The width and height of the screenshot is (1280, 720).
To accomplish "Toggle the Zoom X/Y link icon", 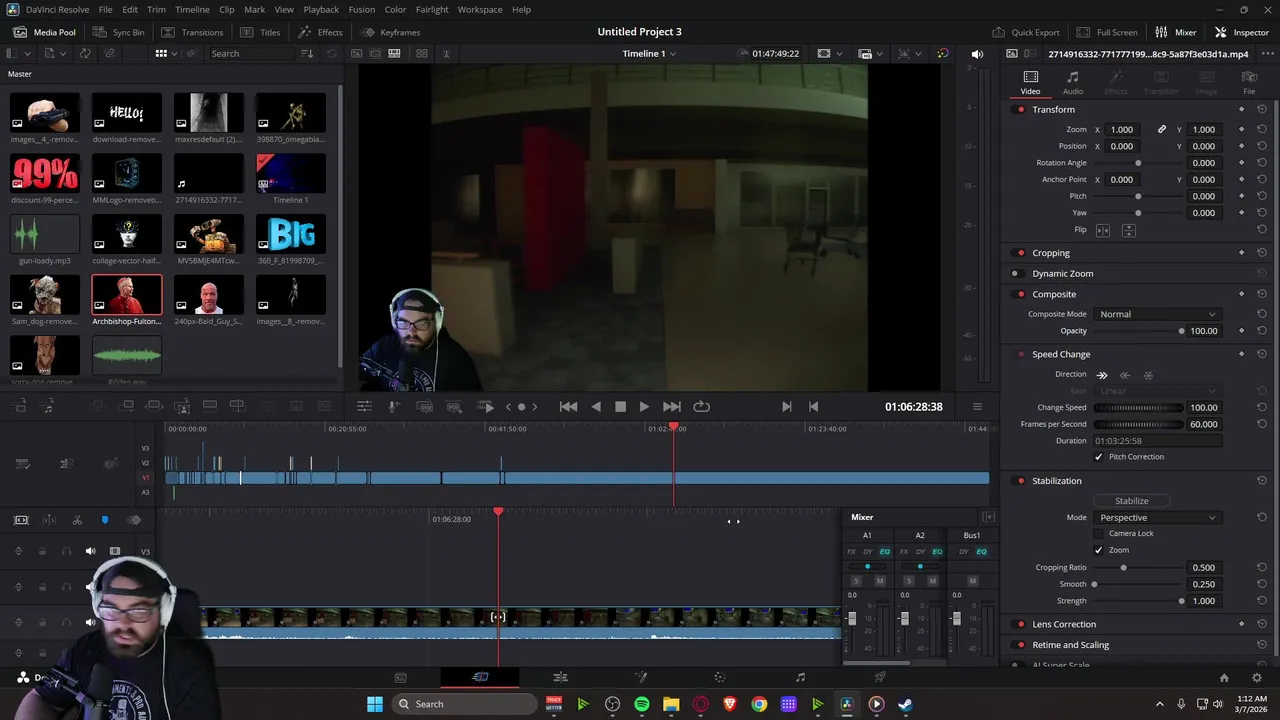I will pyautogui.click(x=1162, y=129).
